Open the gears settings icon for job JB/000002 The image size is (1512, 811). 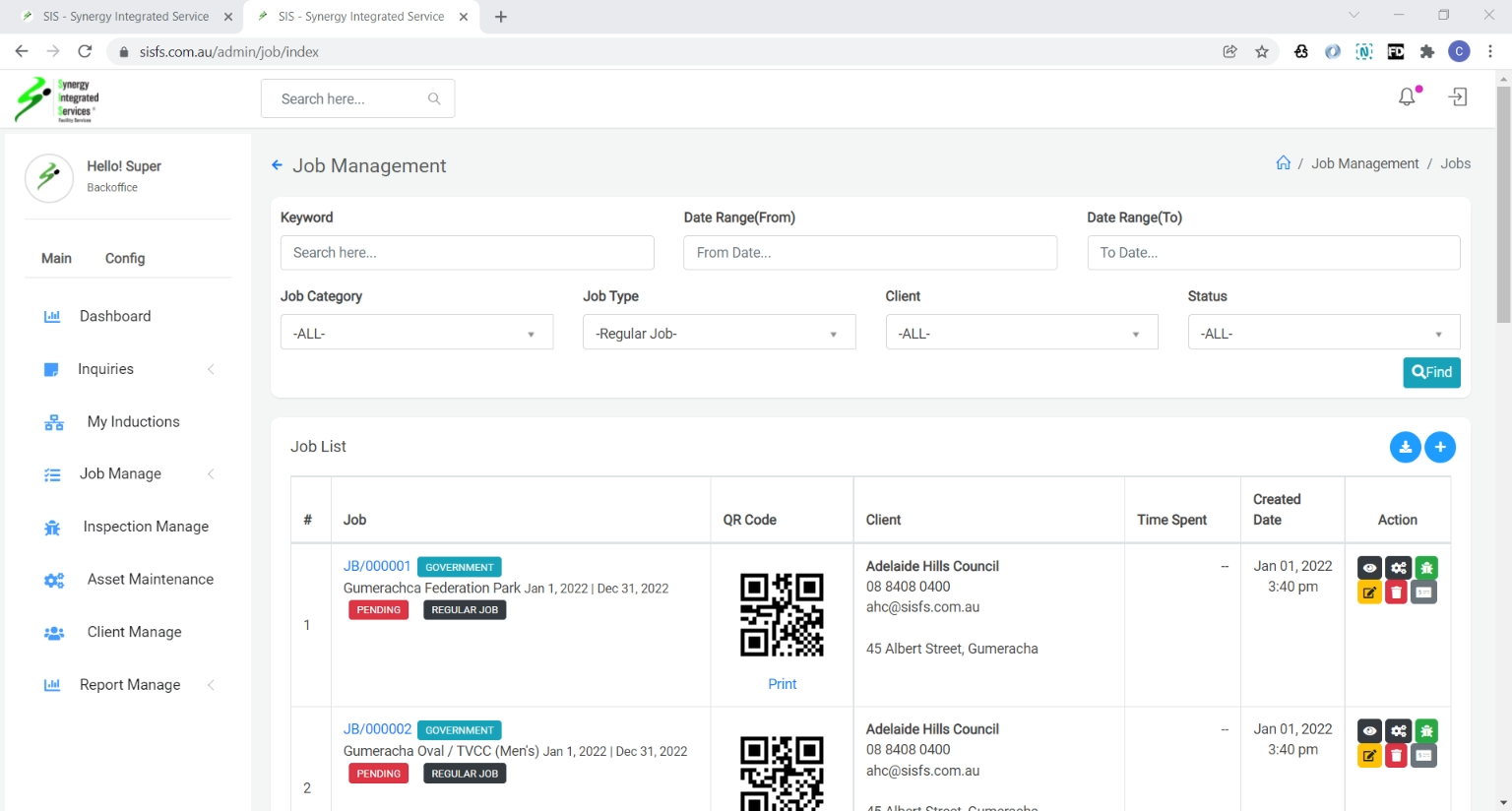click(x=1398, y=731)
